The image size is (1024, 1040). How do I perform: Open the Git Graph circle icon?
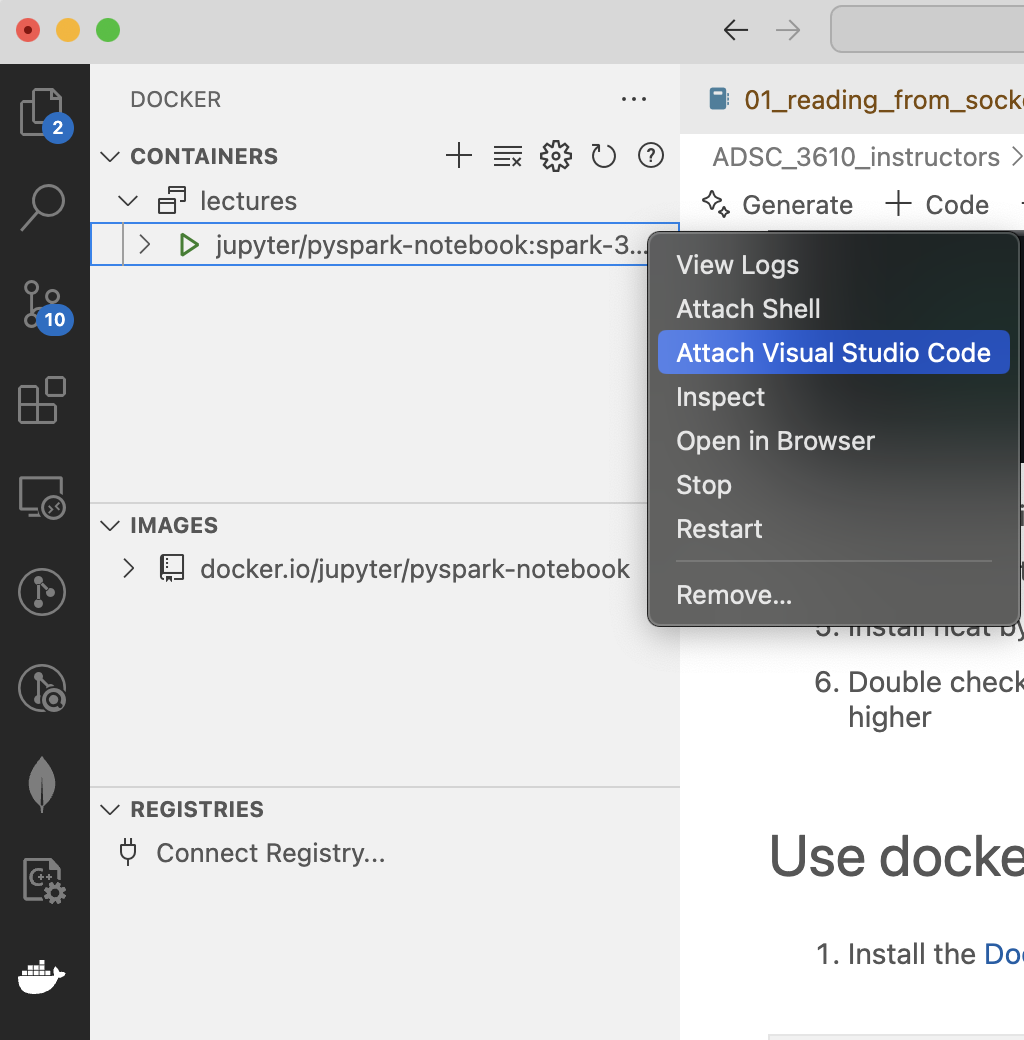42,592
